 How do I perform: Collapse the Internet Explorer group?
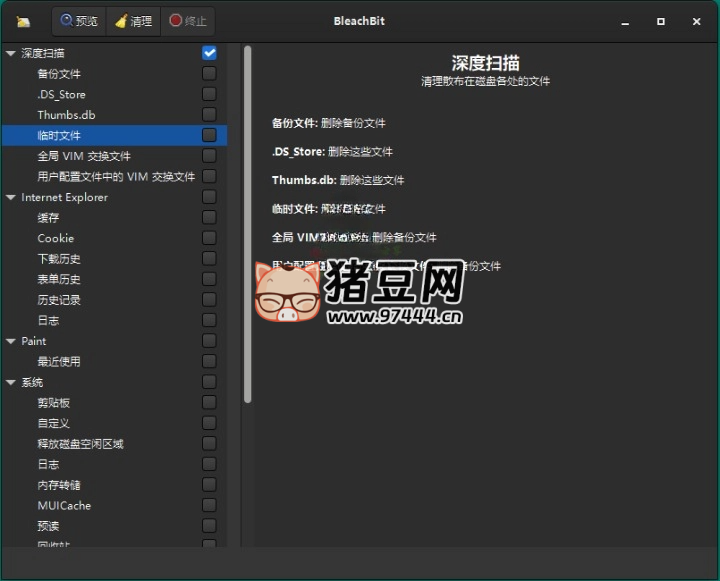[x=10, y=197]
